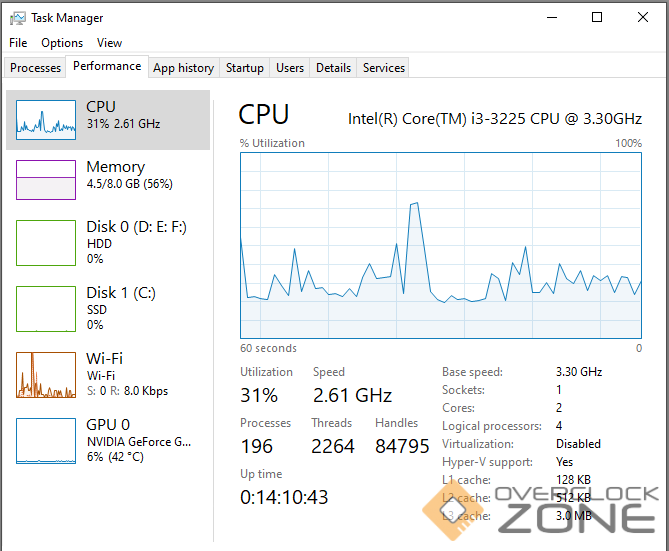Open Disk 1 SSD performance graph
This screenshot has height=551, width=669.
46,307
